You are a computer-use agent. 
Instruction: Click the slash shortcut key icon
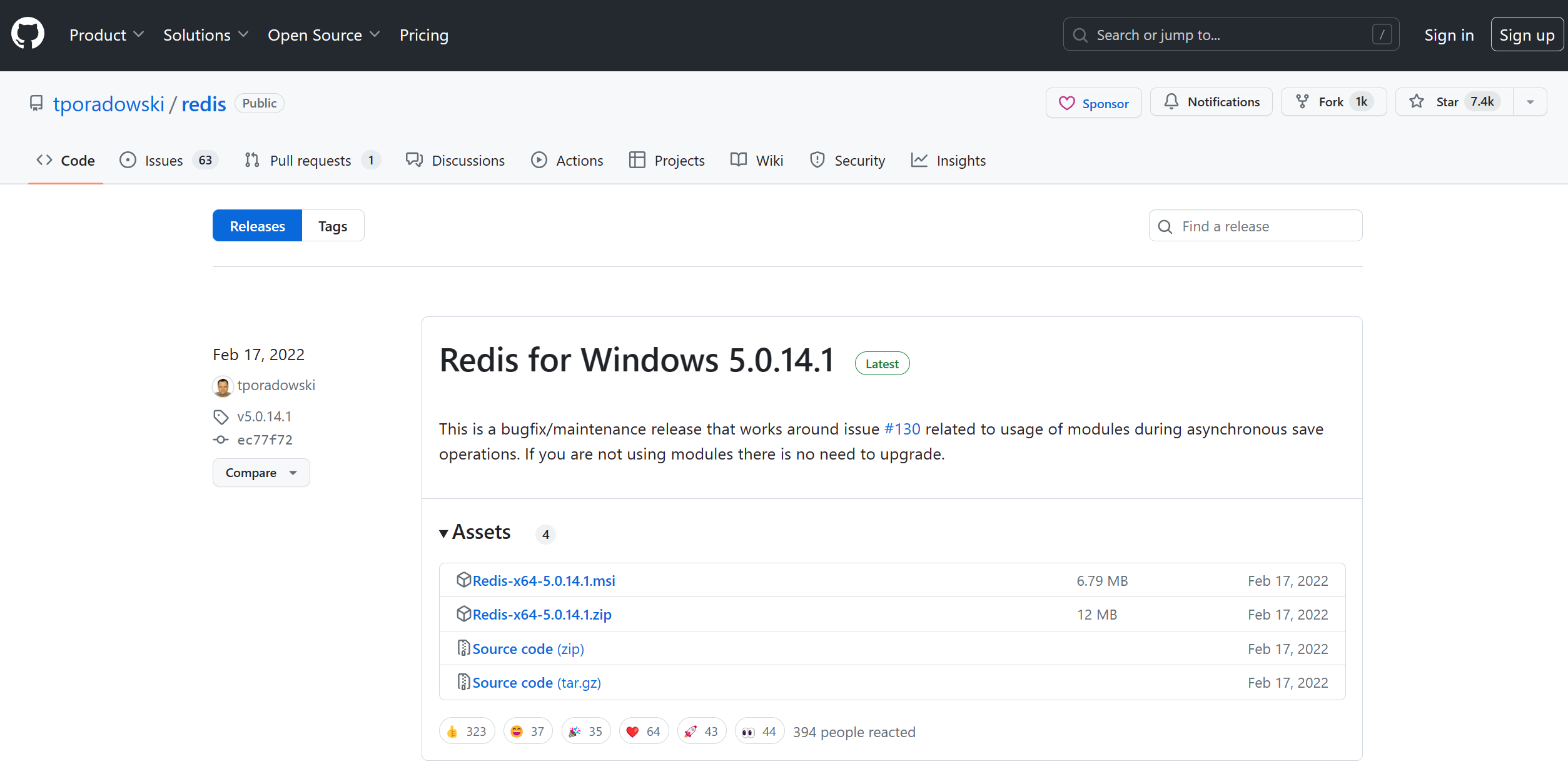click(x=1382, y=34)
